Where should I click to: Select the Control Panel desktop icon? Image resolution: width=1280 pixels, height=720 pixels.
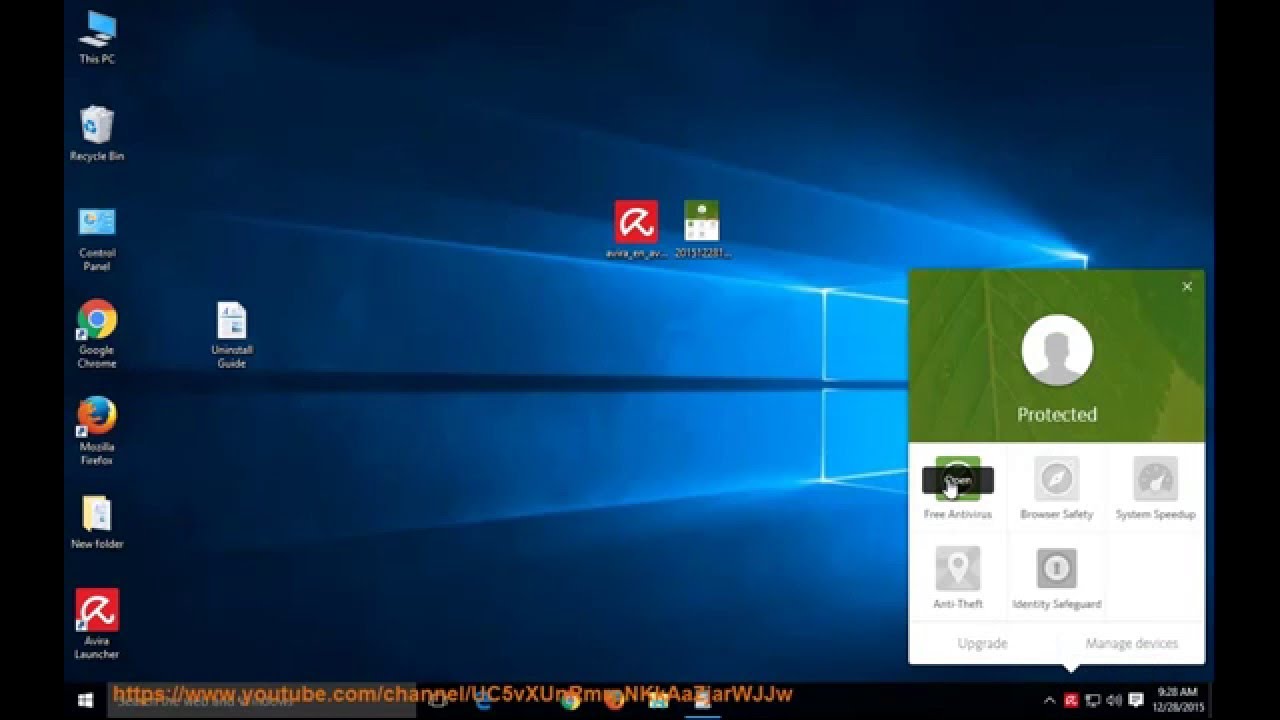[97, 238]
